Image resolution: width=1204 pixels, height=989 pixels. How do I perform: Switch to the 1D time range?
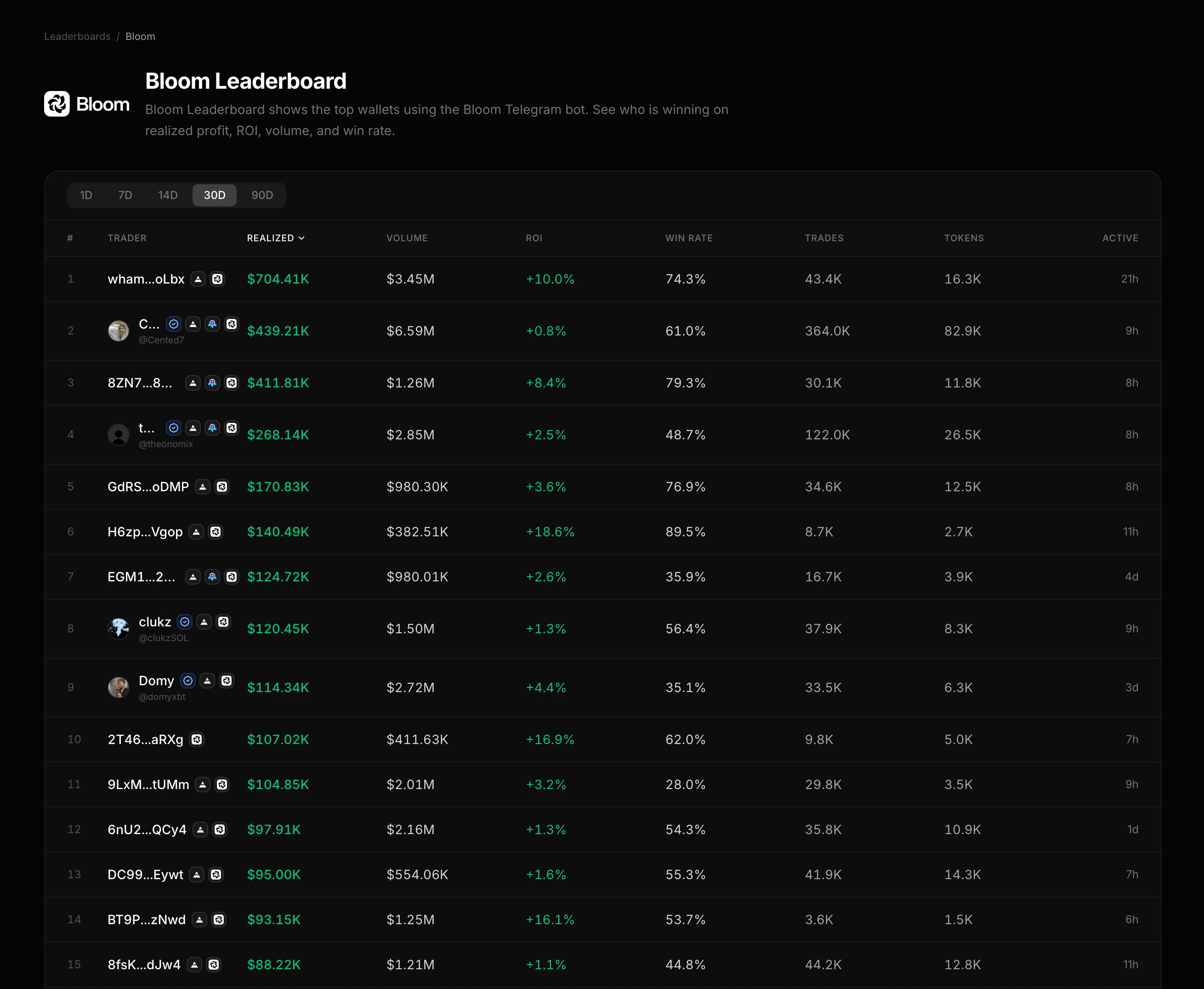[x=86, y=195]
